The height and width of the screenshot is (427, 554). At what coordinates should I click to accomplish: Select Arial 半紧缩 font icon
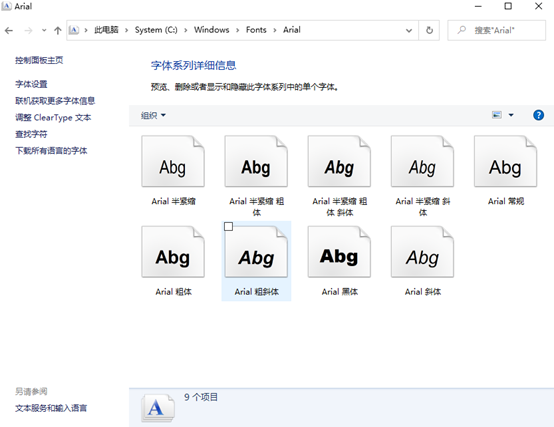coord(173,161)
